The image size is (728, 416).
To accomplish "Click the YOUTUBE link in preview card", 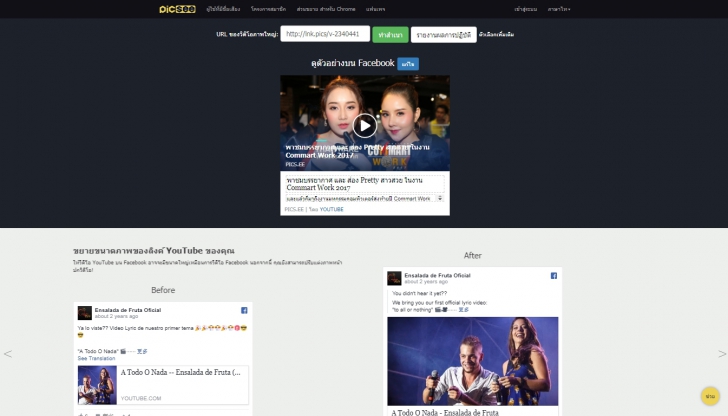I will coord(332,209).
